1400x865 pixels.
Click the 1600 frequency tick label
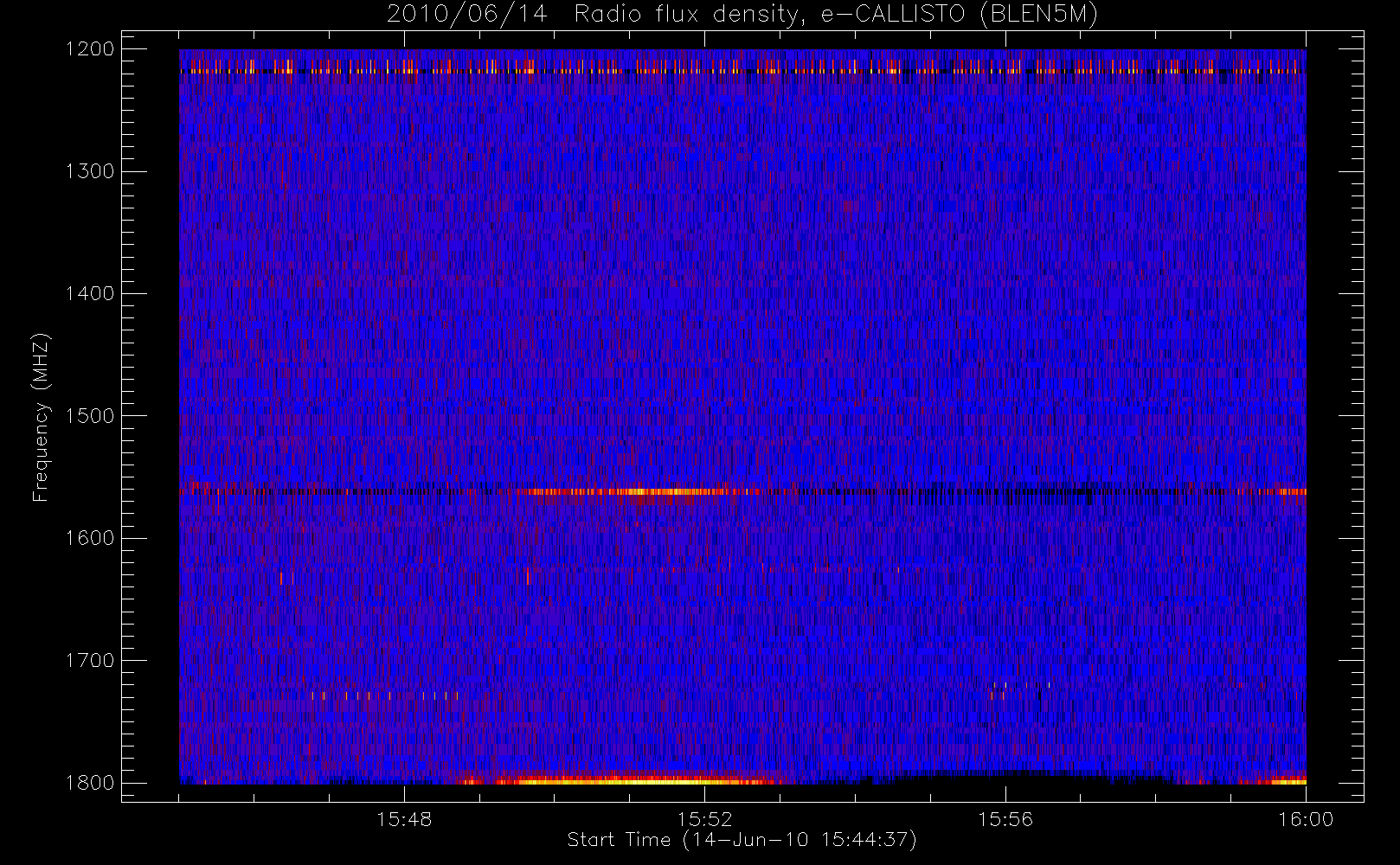point(90,538)
